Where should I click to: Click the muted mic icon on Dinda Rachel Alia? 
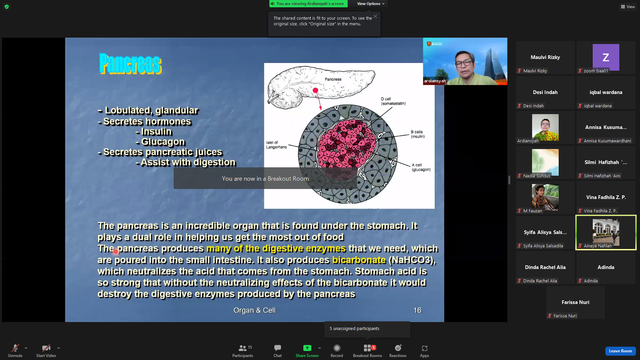(x=519, y=281)
